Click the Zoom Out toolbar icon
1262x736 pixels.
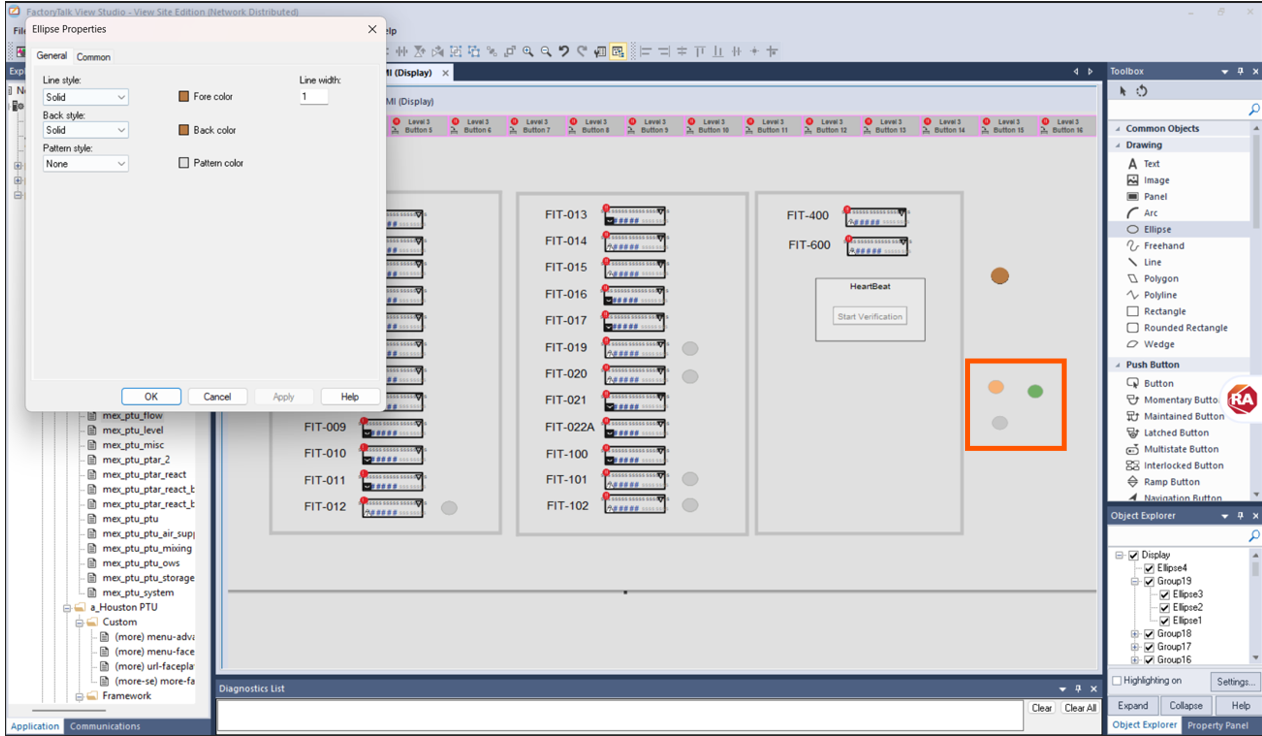546,51
